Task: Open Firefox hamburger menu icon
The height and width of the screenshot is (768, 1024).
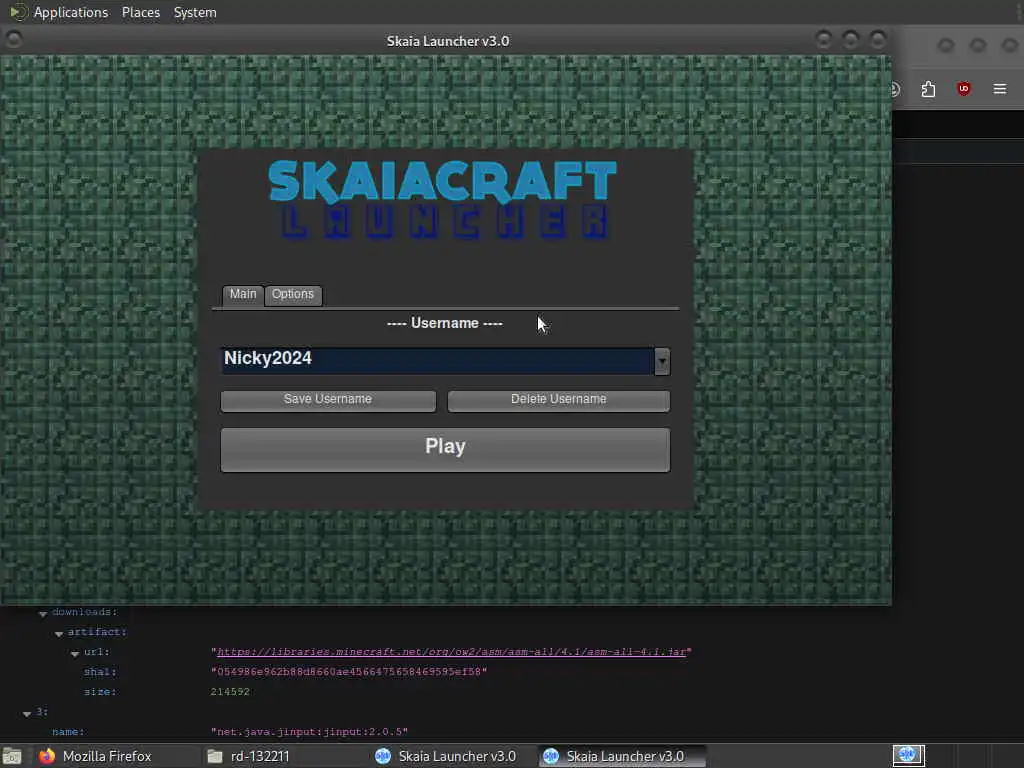Action: [1000, 89]
